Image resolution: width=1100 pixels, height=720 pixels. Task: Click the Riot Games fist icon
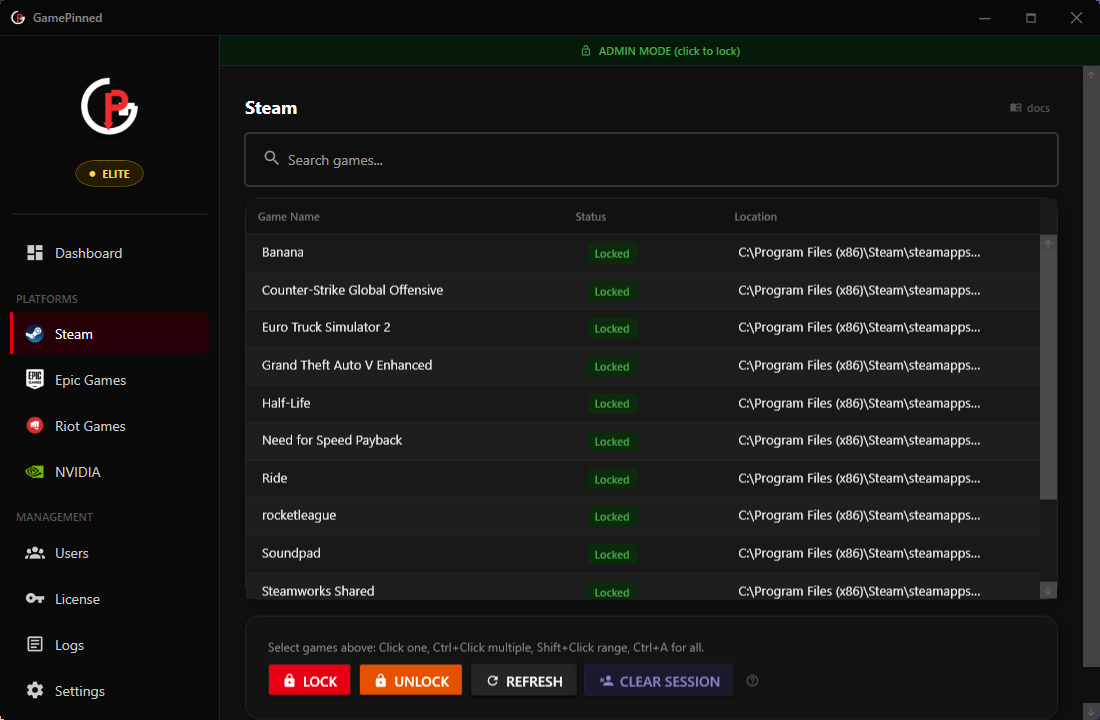click(34, 425)
